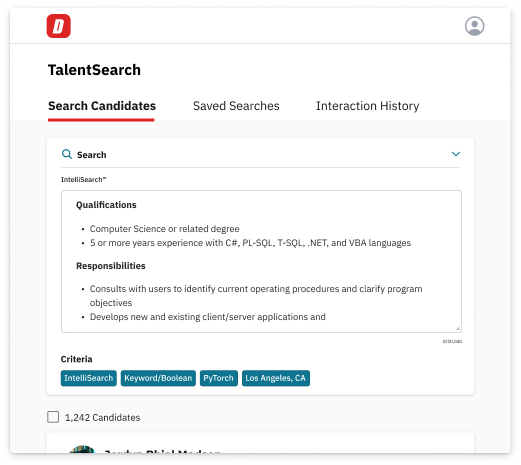Click the Search panel title text

point(91,155)
